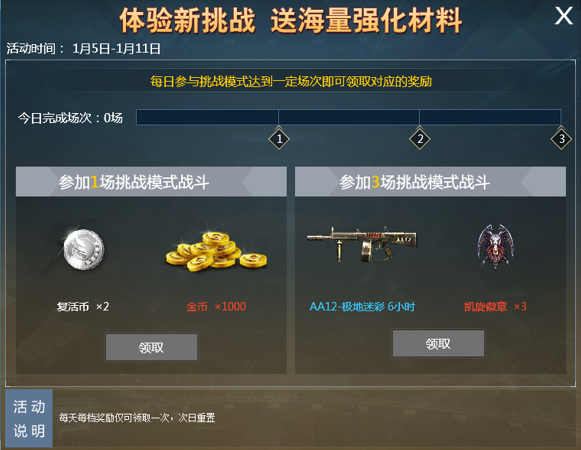This screenshot has height=450, width=581.
Task: Click the 活动说明 info box
Action: [29, 418]
